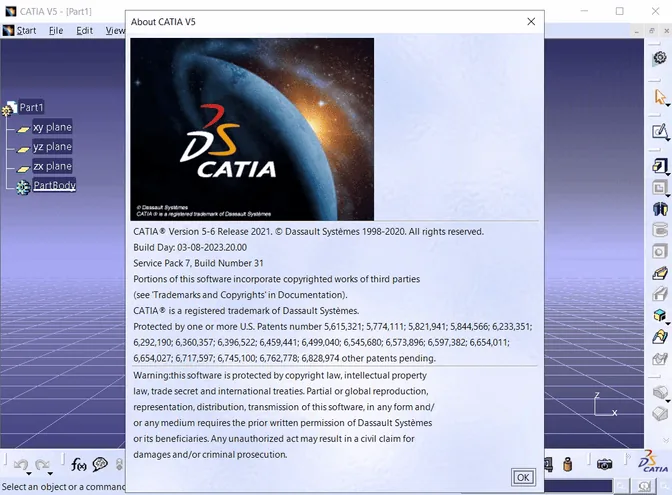
Task: Select Part1 in the specification tree
Action: tap(31, 107)
